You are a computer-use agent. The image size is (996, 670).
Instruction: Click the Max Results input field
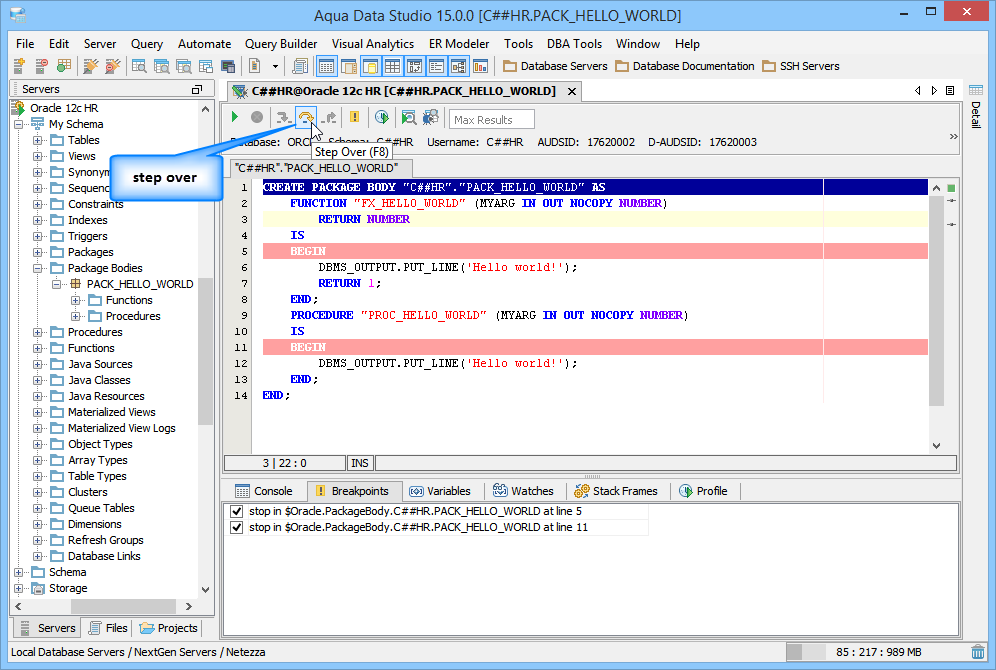(x=491, y=120)
